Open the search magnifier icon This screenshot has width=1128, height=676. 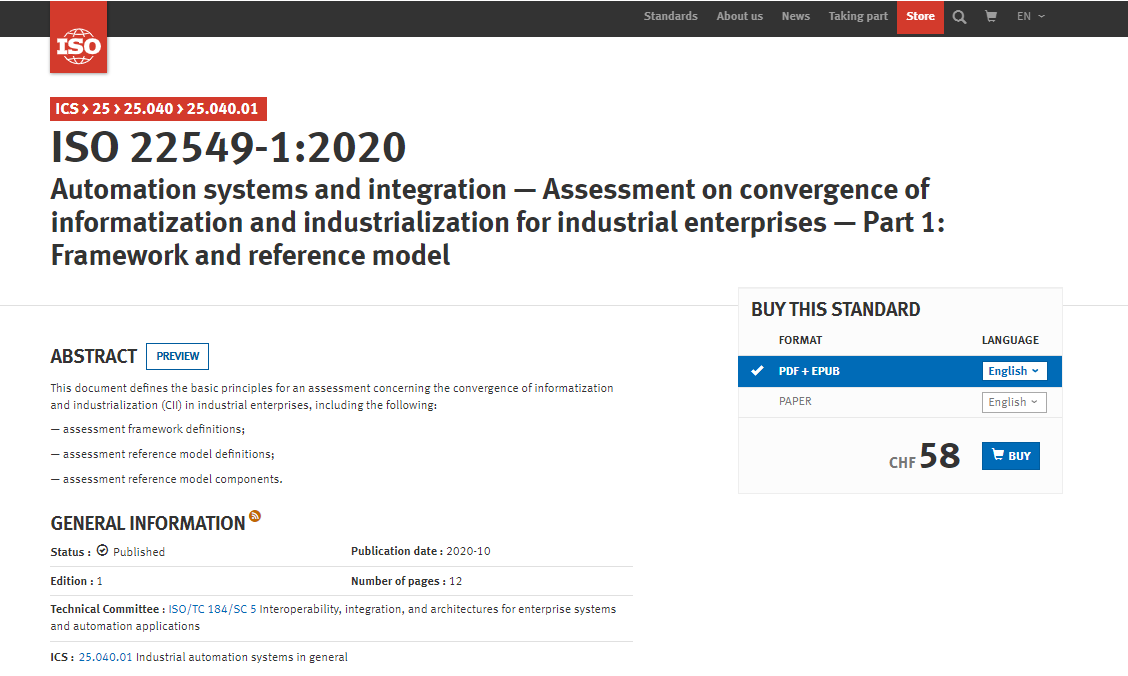pos(959,17)
